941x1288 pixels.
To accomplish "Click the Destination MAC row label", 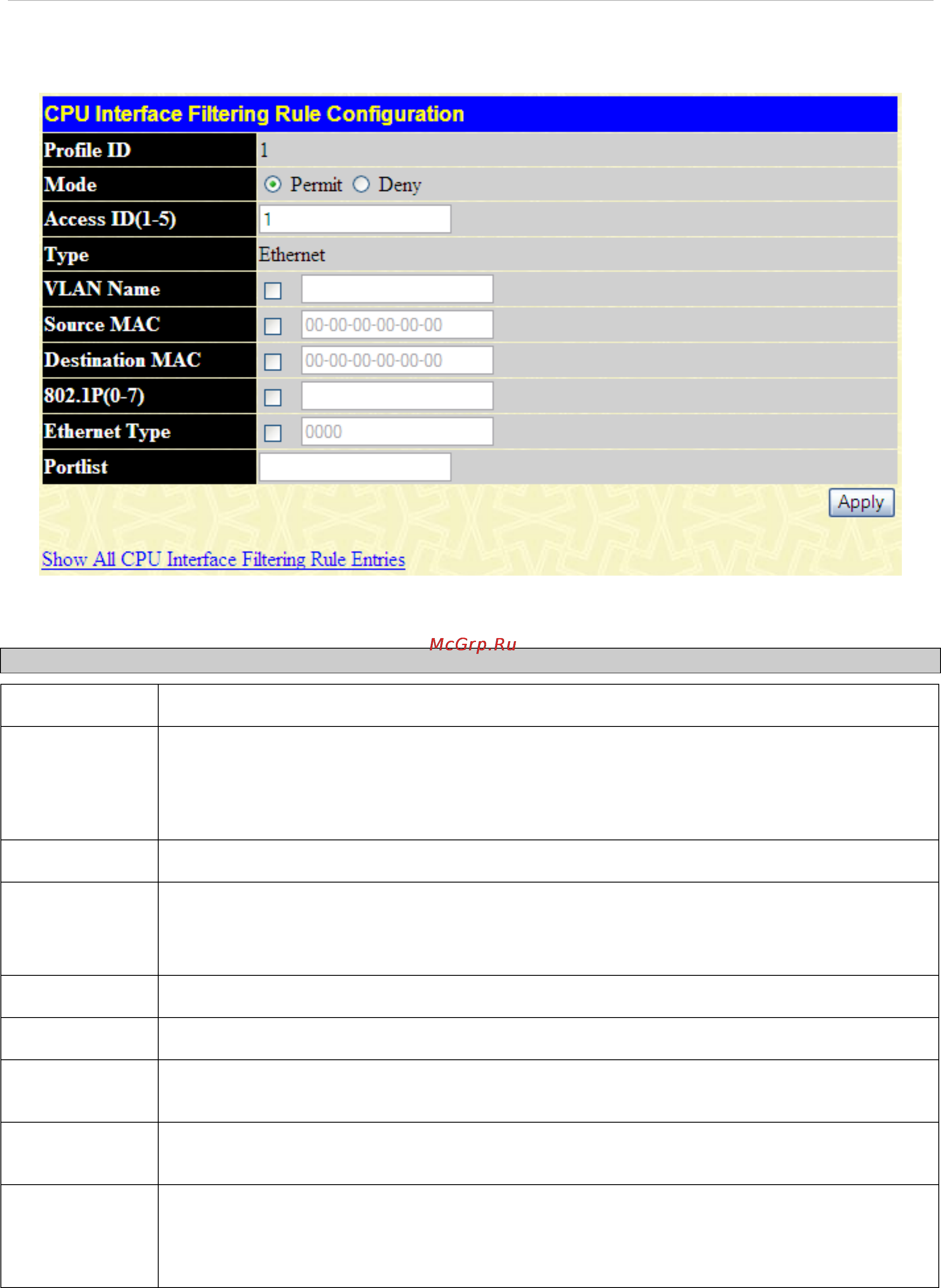I will coord(123,360).
